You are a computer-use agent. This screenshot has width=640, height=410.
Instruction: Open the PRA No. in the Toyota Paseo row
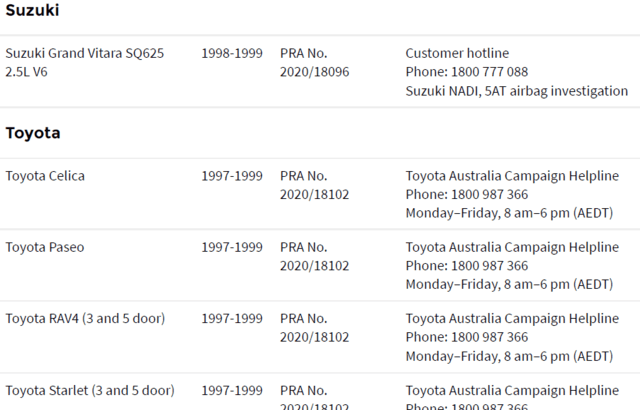[314, 256]
